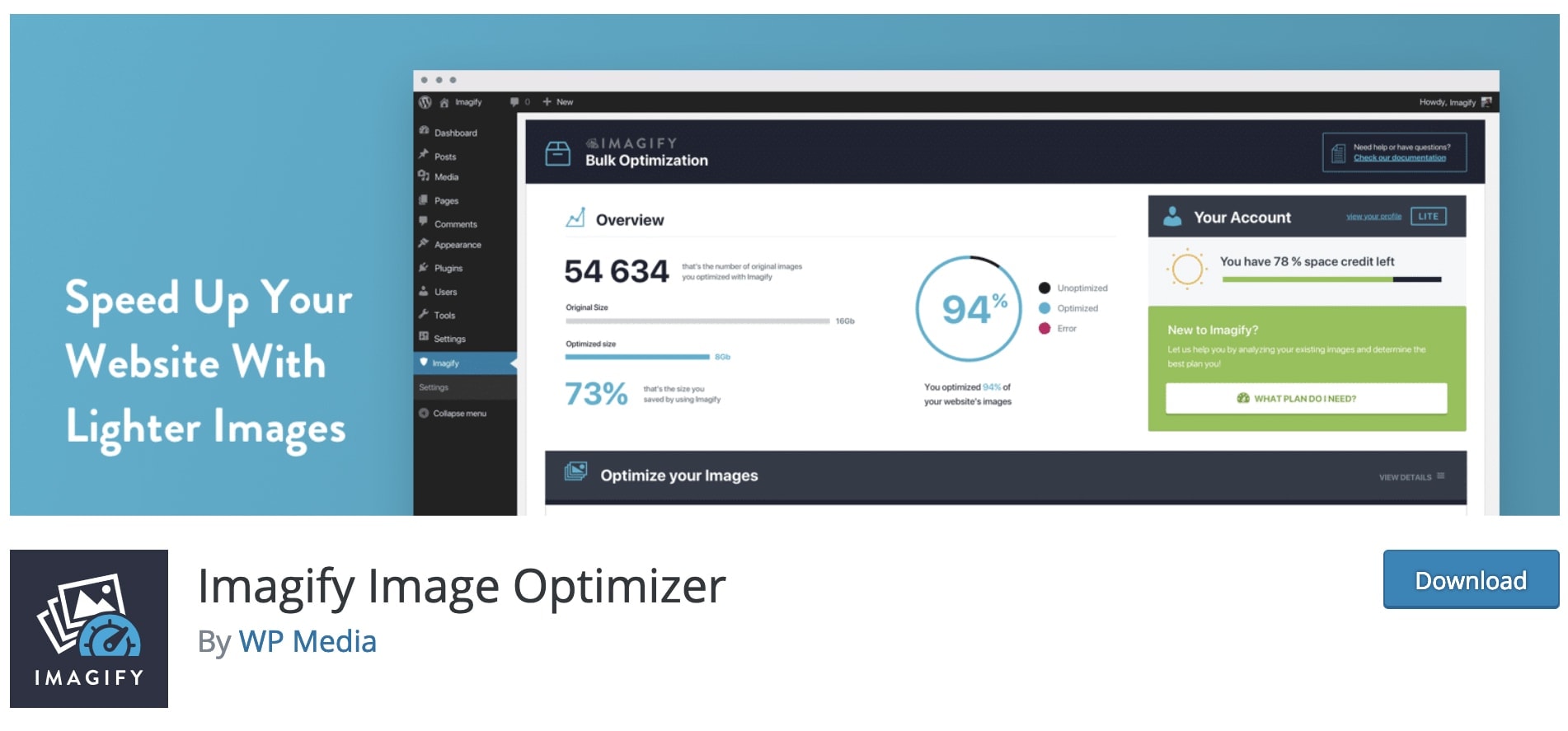Expand VIEW DETAILS in Optimize your Images
Screen dimensions: 1568x731
[1411, 477]
